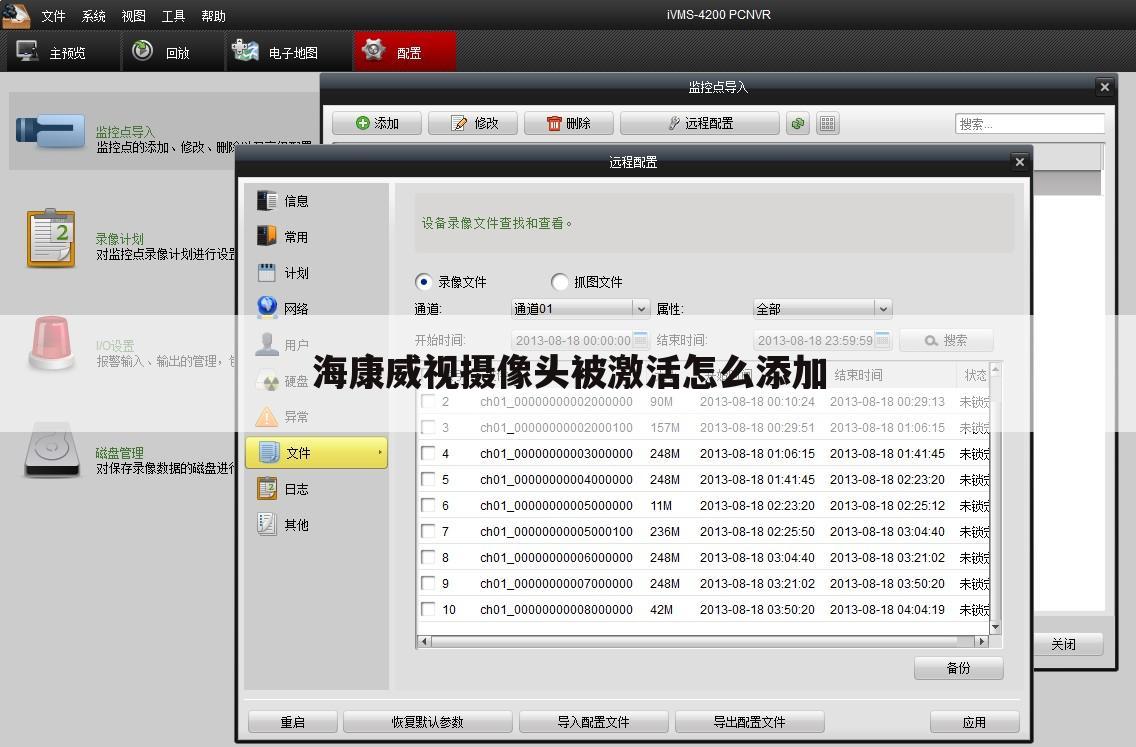Check the box for file row 7

click(x=428, y=531)
